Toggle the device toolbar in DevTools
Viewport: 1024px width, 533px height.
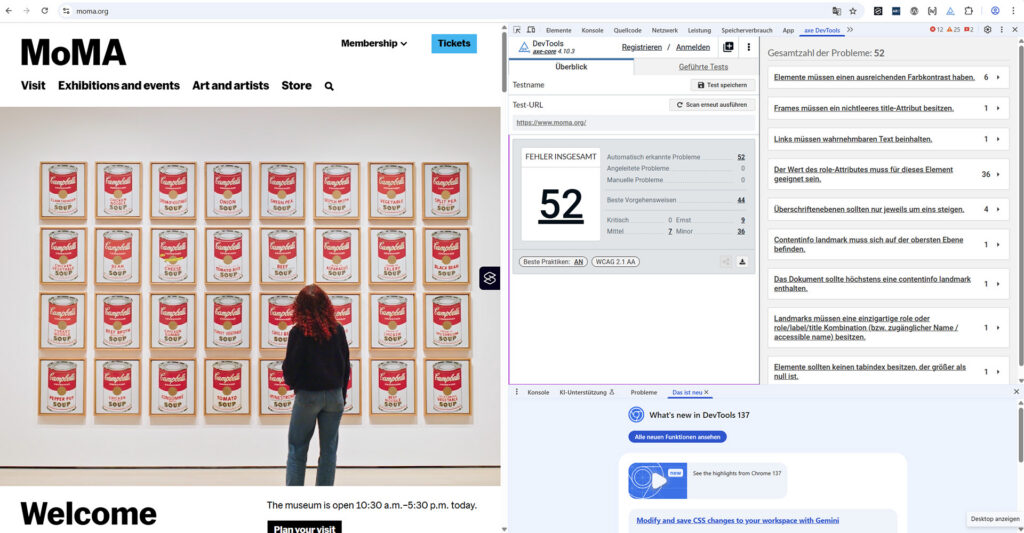(531, 30)
